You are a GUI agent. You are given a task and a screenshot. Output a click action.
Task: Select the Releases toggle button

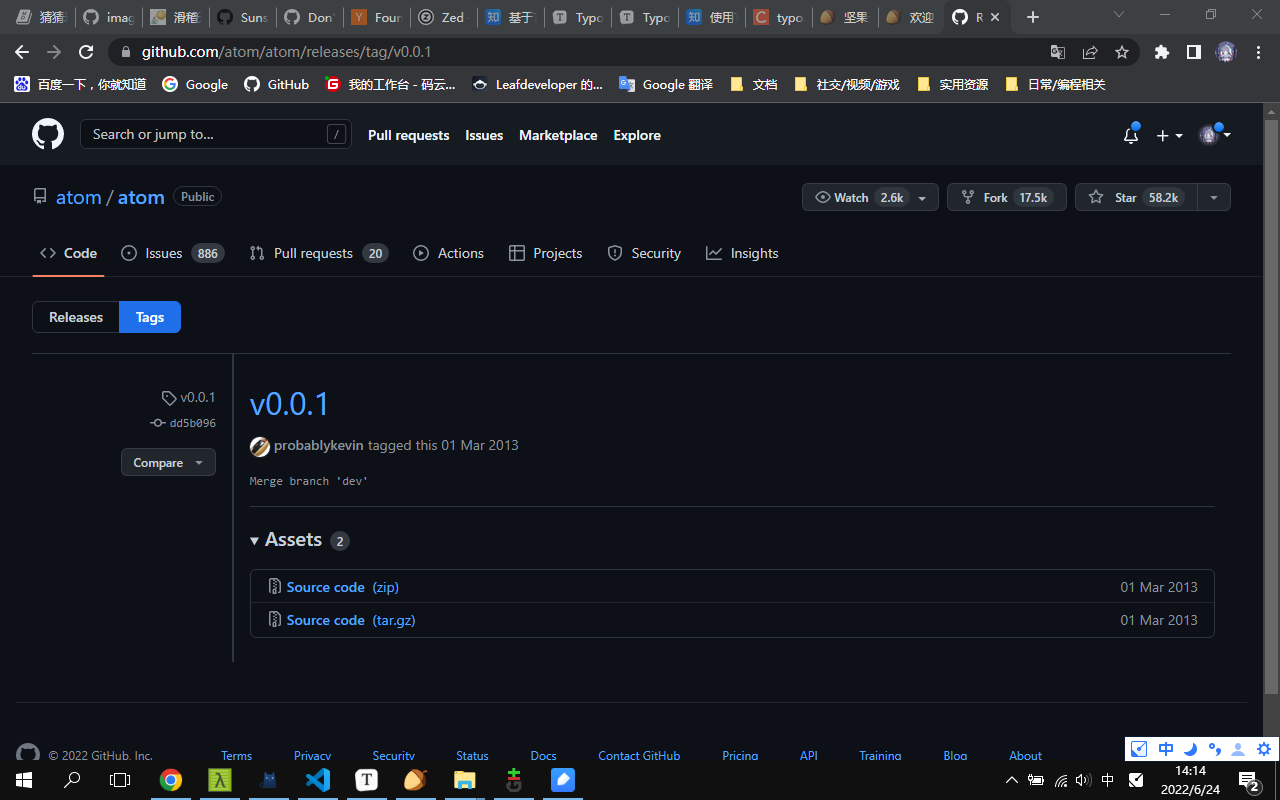[x=76, y=317]
